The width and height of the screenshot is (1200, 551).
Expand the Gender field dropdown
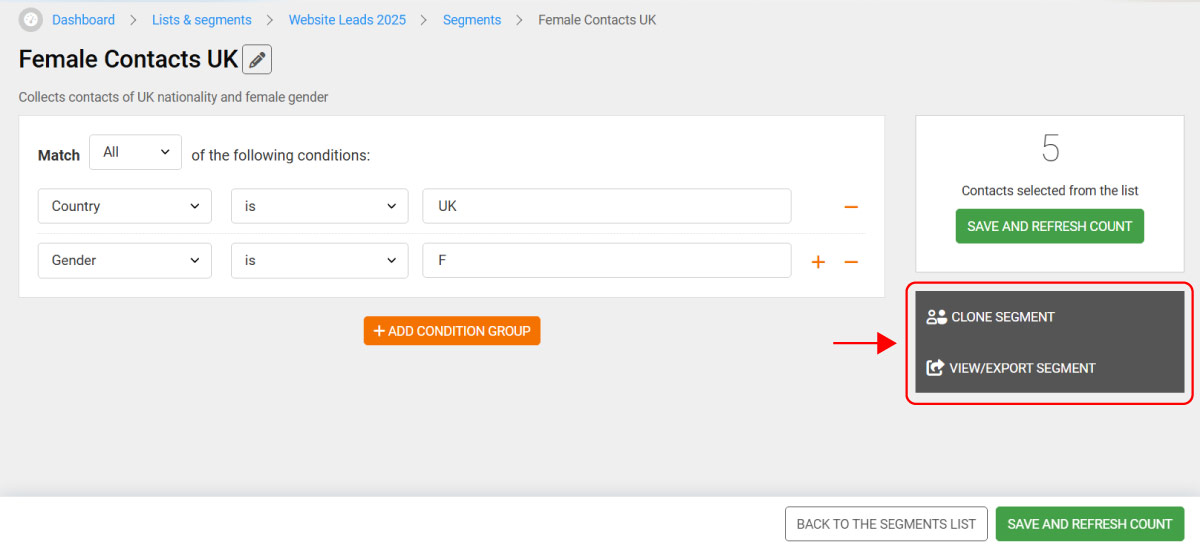pyautogui.click(x=125, y=261)
